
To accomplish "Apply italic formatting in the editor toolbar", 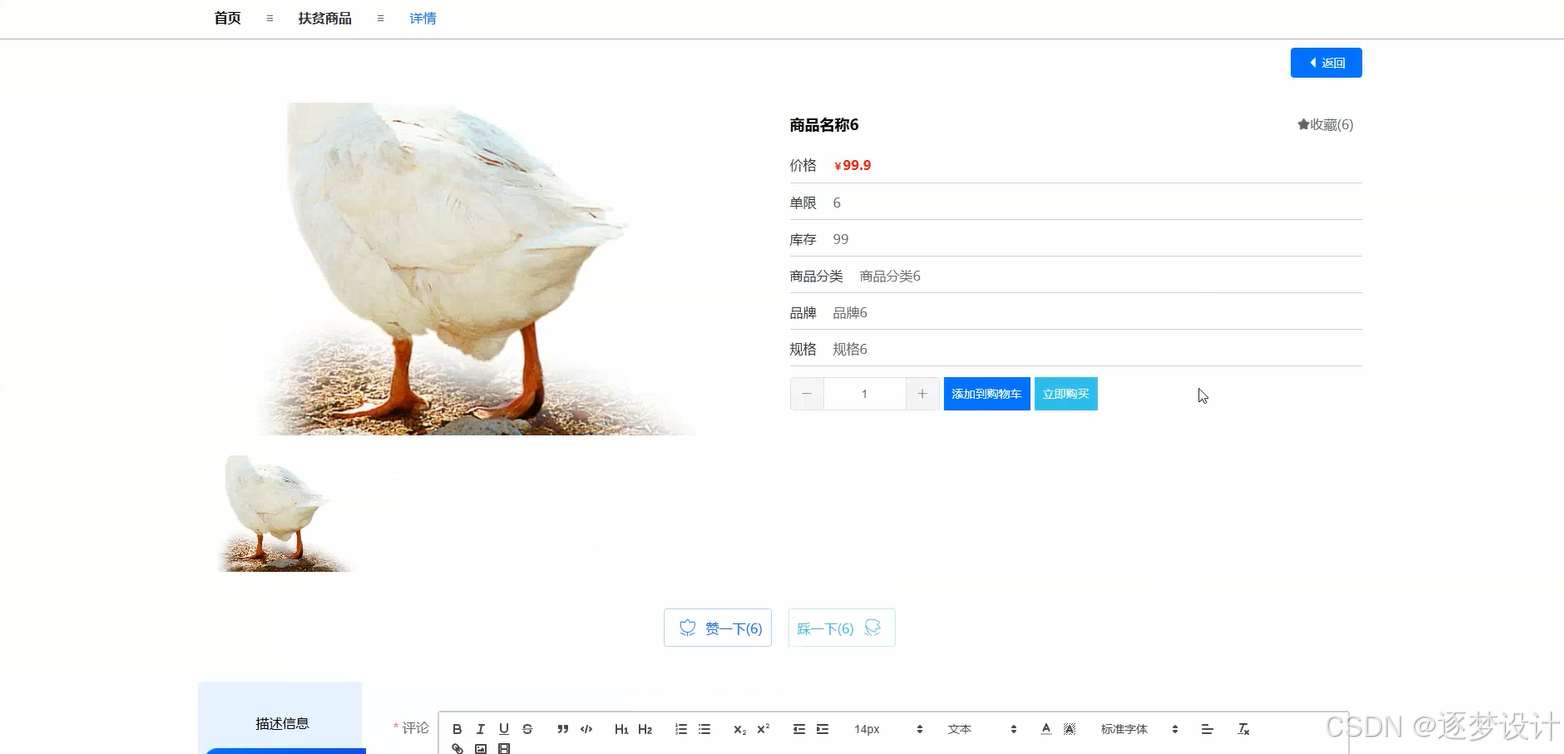I will tap(480, 729).
